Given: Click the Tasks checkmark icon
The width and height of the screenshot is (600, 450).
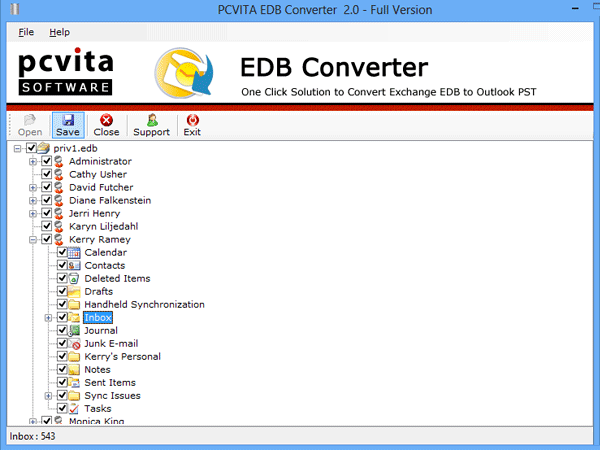Looking at the screenshot, I should point(74,409).
